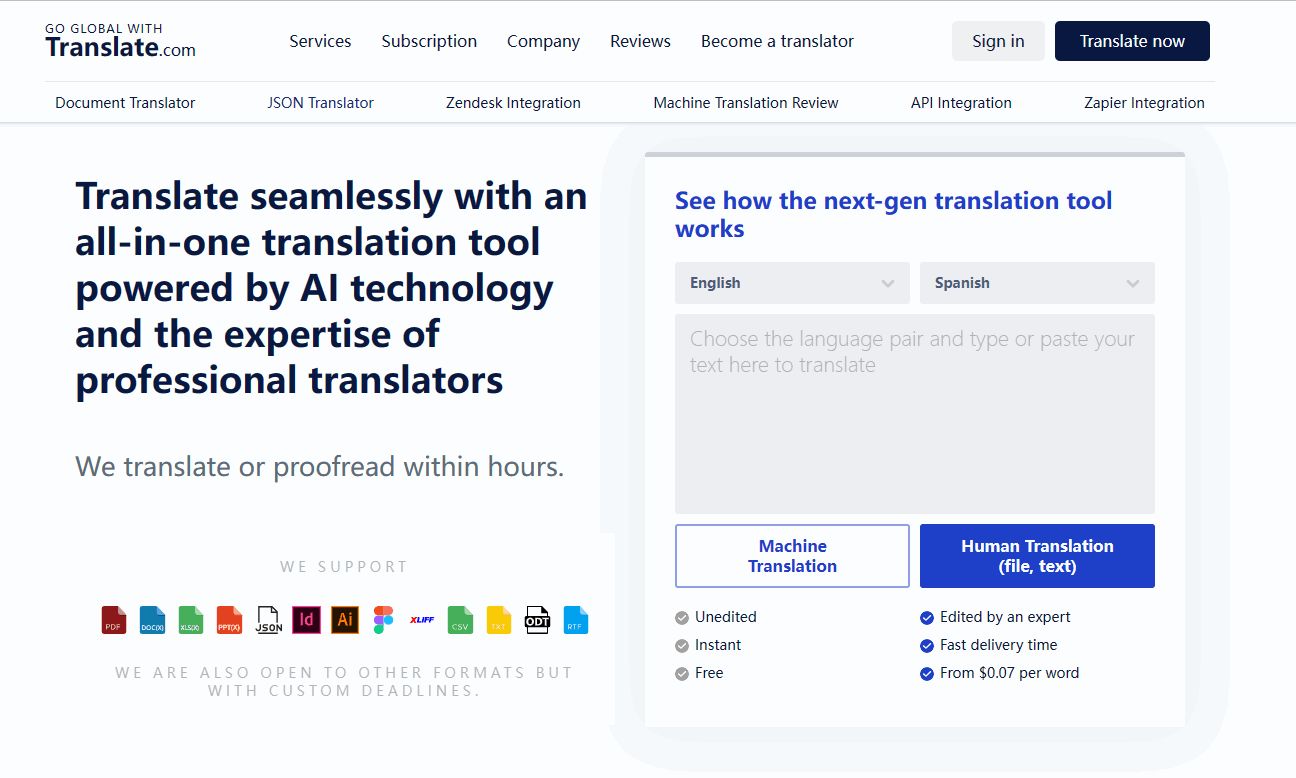
Task: Click the XLIFF format icon
Action: 422,620
